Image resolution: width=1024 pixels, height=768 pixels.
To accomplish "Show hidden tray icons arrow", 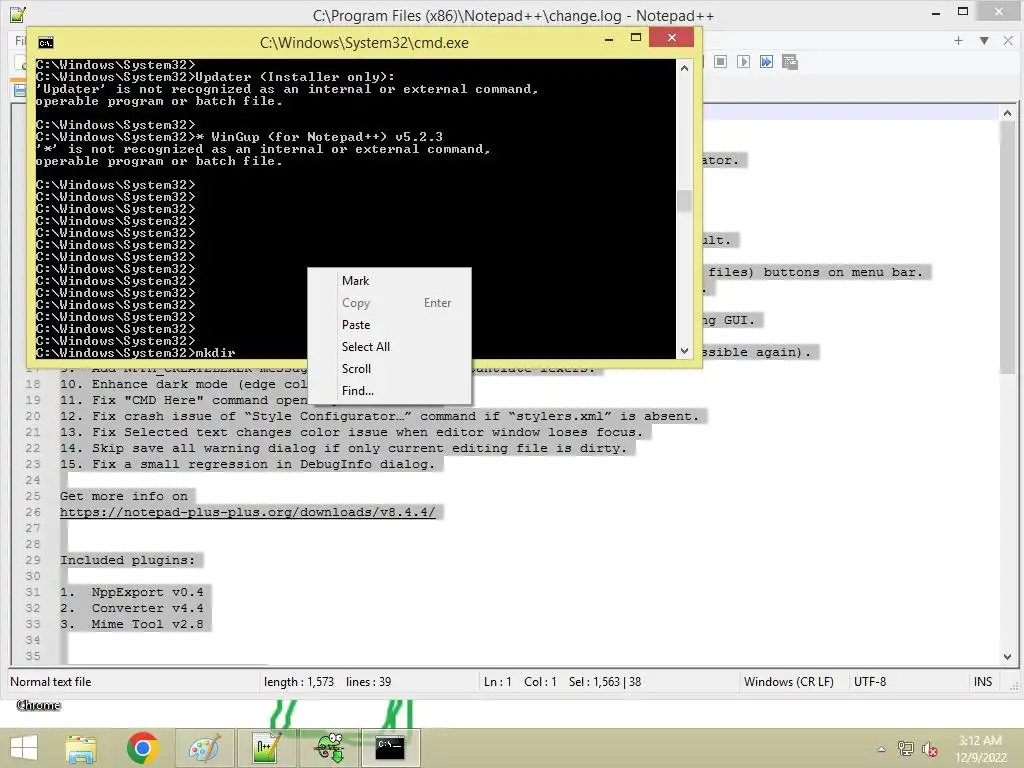I will tap(881, 749).
